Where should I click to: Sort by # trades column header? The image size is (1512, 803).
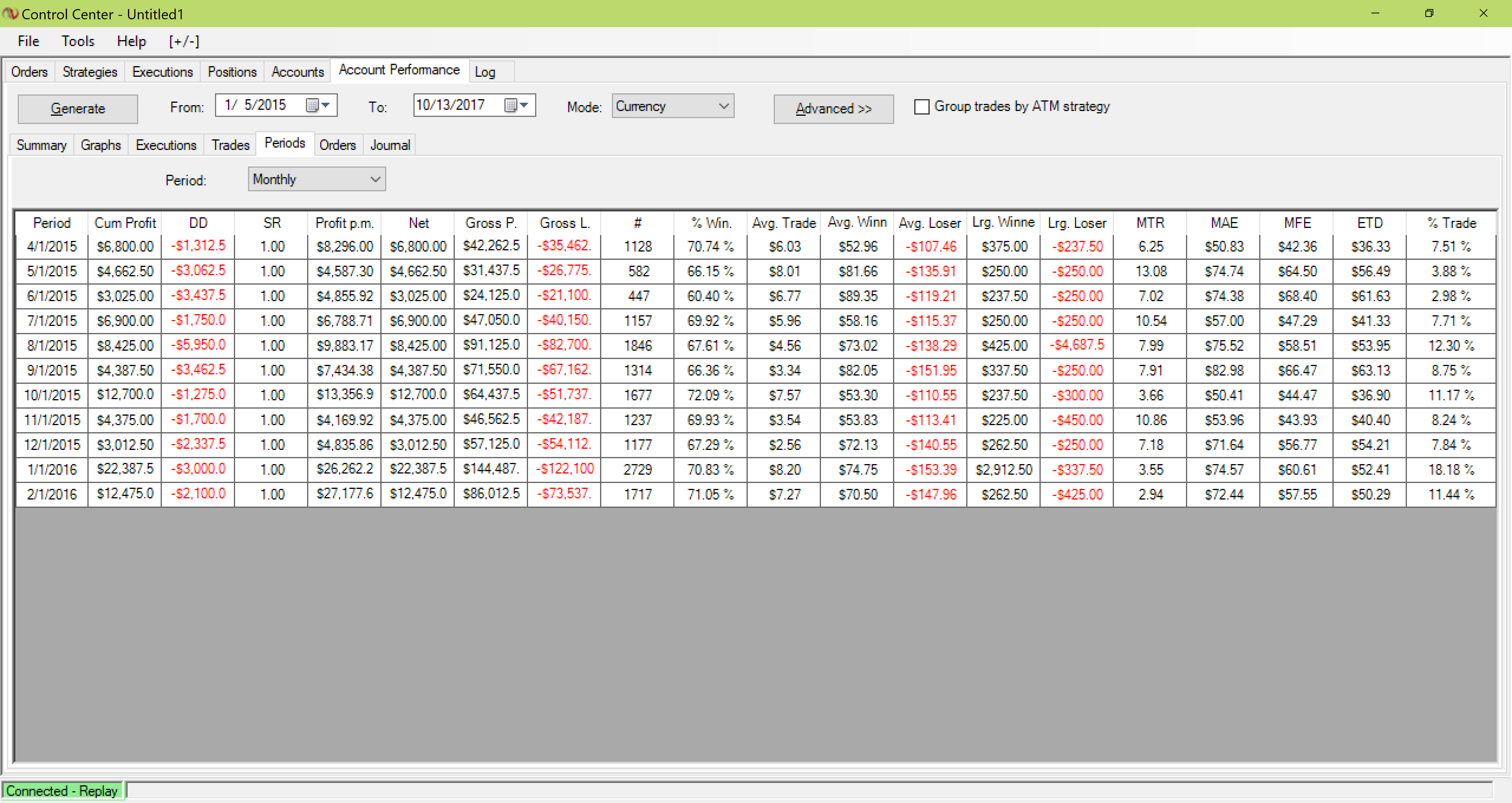[x=637, y=223]
